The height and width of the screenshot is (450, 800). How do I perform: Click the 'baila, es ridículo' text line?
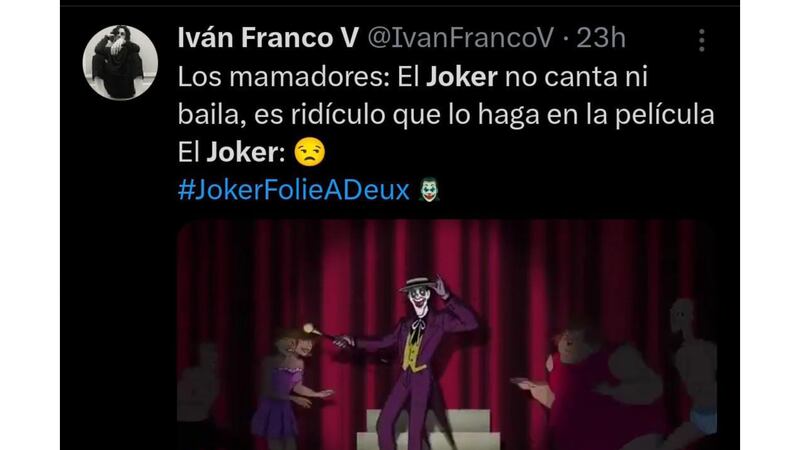445,115
